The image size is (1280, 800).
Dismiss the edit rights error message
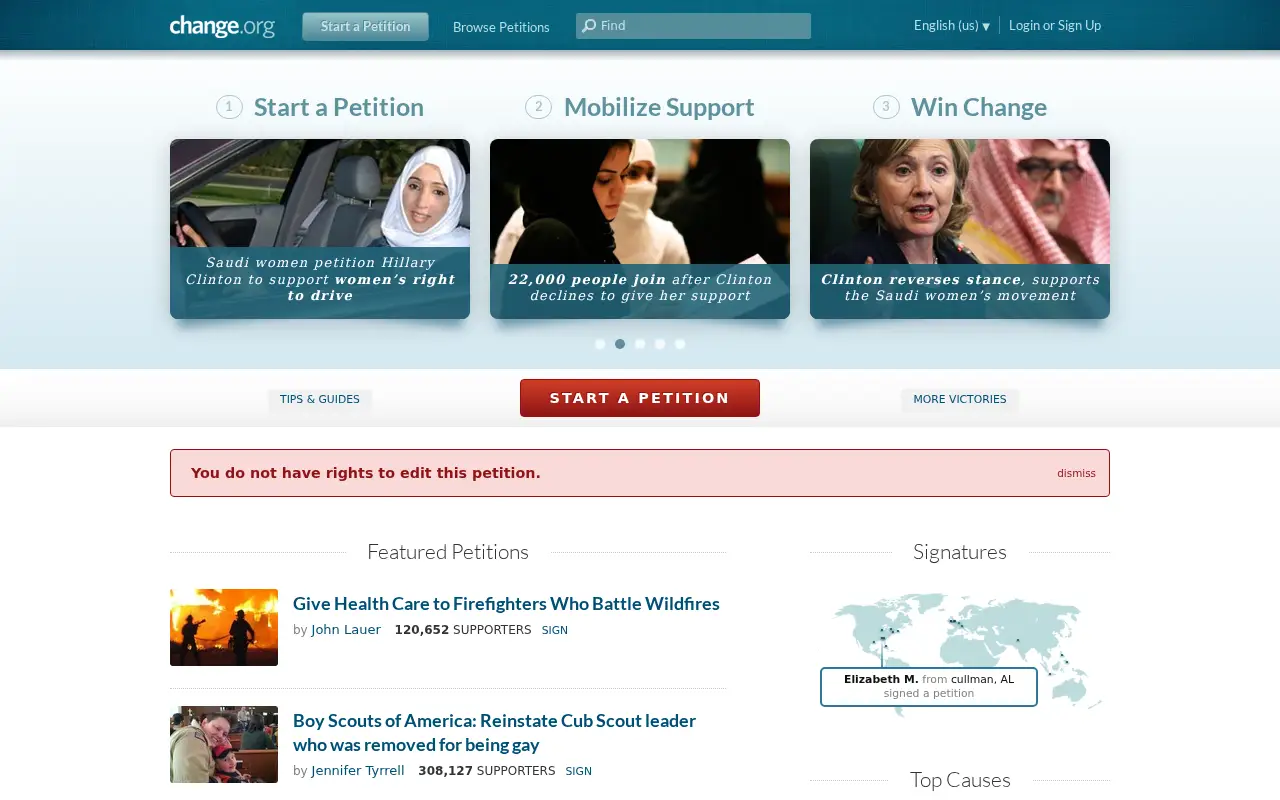coord(1076,474)
